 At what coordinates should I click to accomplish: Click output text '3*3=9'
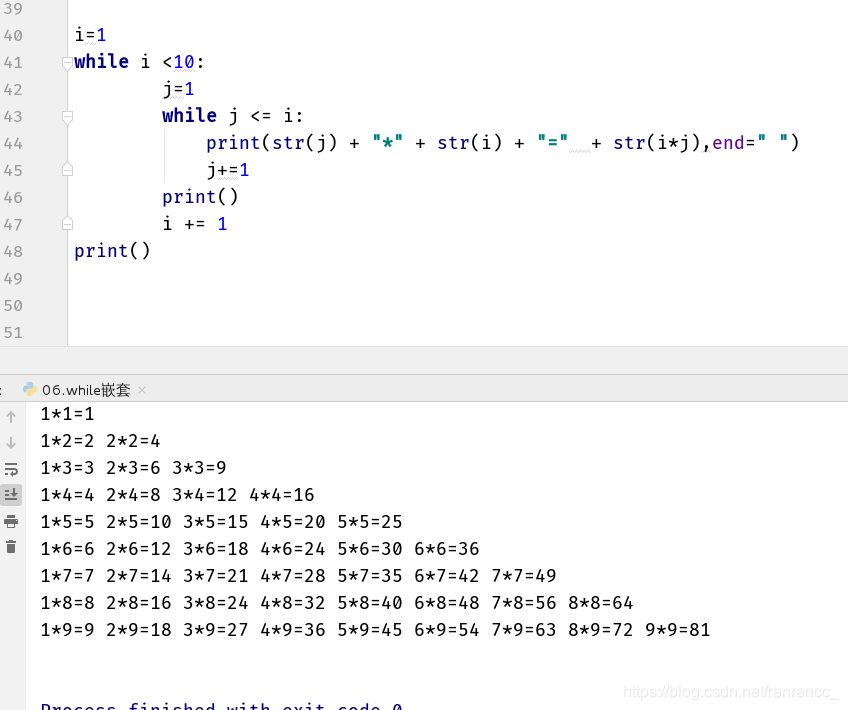[x=199, y=468]
